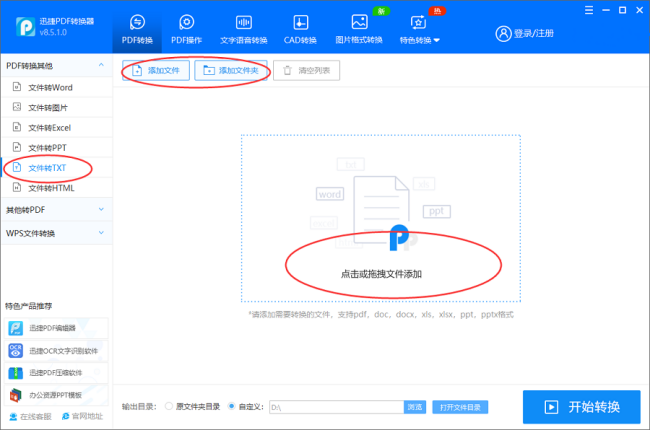Image resolution: width=650 pixels, height=430 pixels.
Task: Go to 图片格式转换 tab
Action: click(x=359, y=29)
